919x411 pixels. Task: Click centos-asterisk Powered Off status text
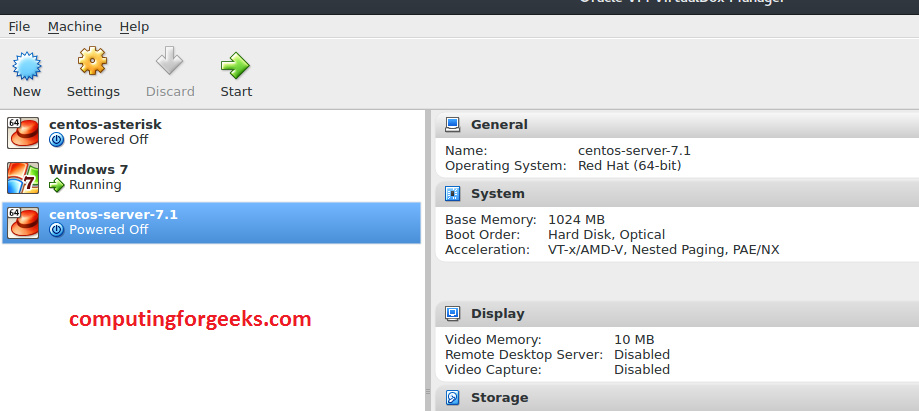(x=108, y=140)
